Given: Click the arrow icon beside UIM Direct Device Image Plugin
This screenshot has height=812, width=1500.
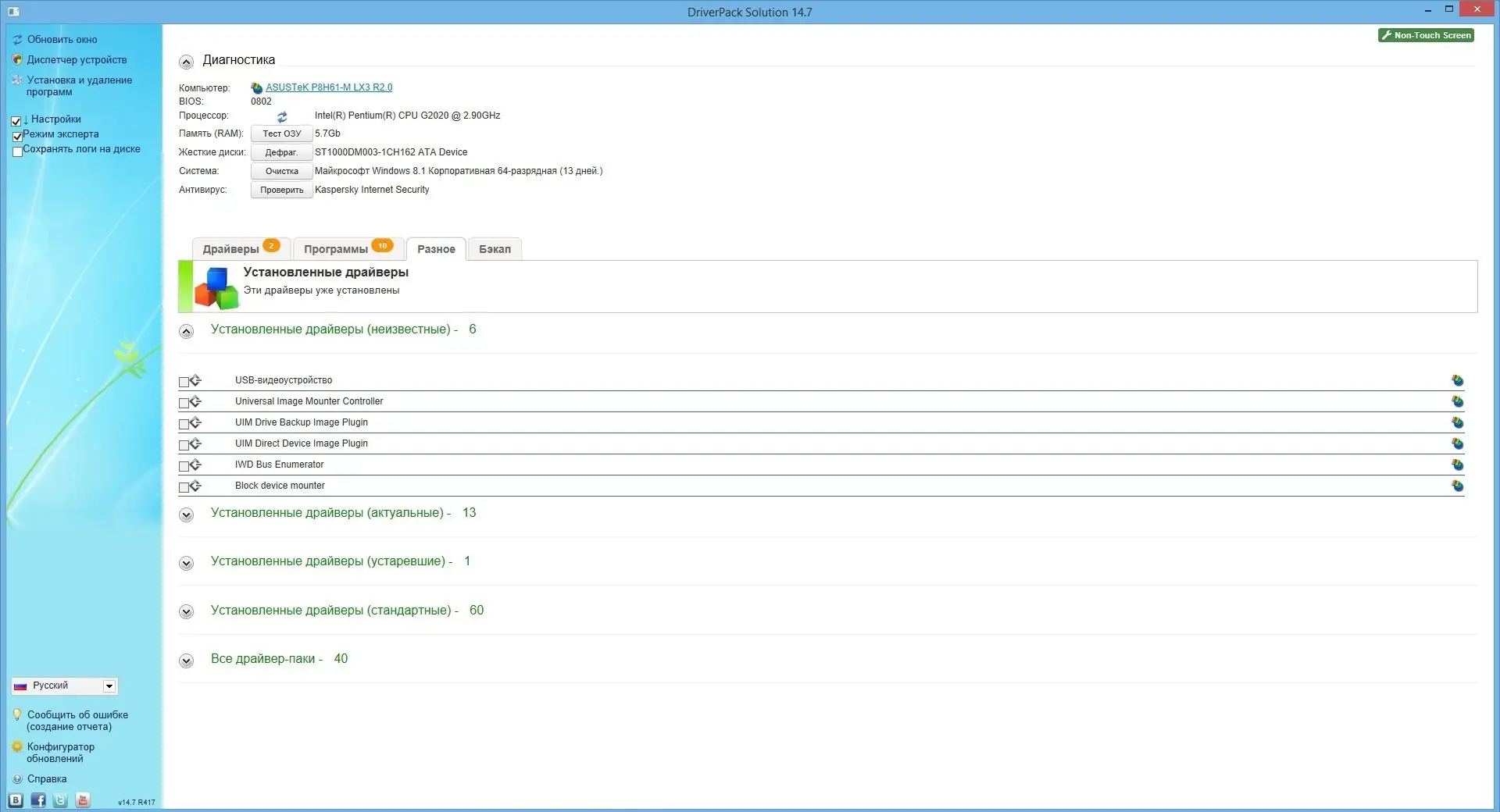Looking at the screenshot, I should click(x=195, y=443).
